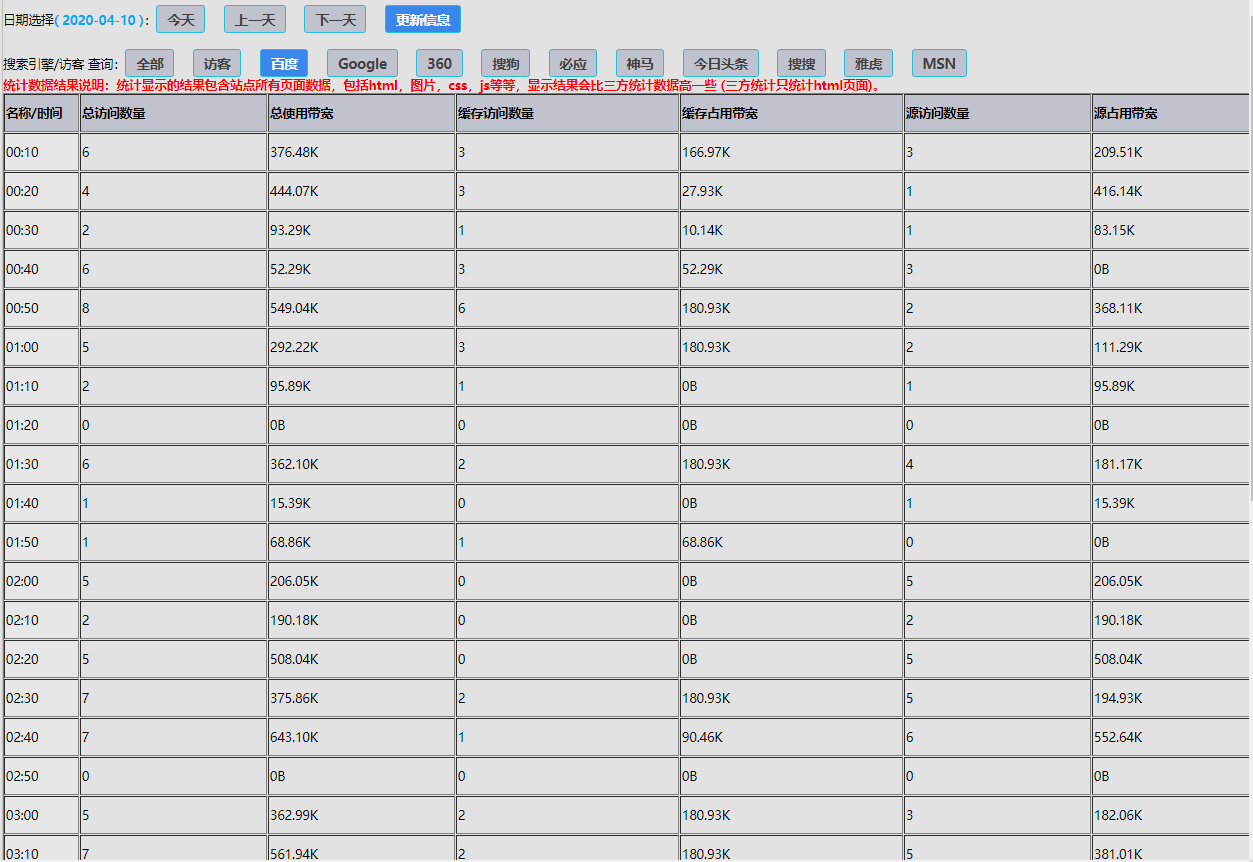This screenshot has width=1253, height=862.
Task: Click the 2020-04-10 date text
Action: pyautogui.click(x=98, y=20)
